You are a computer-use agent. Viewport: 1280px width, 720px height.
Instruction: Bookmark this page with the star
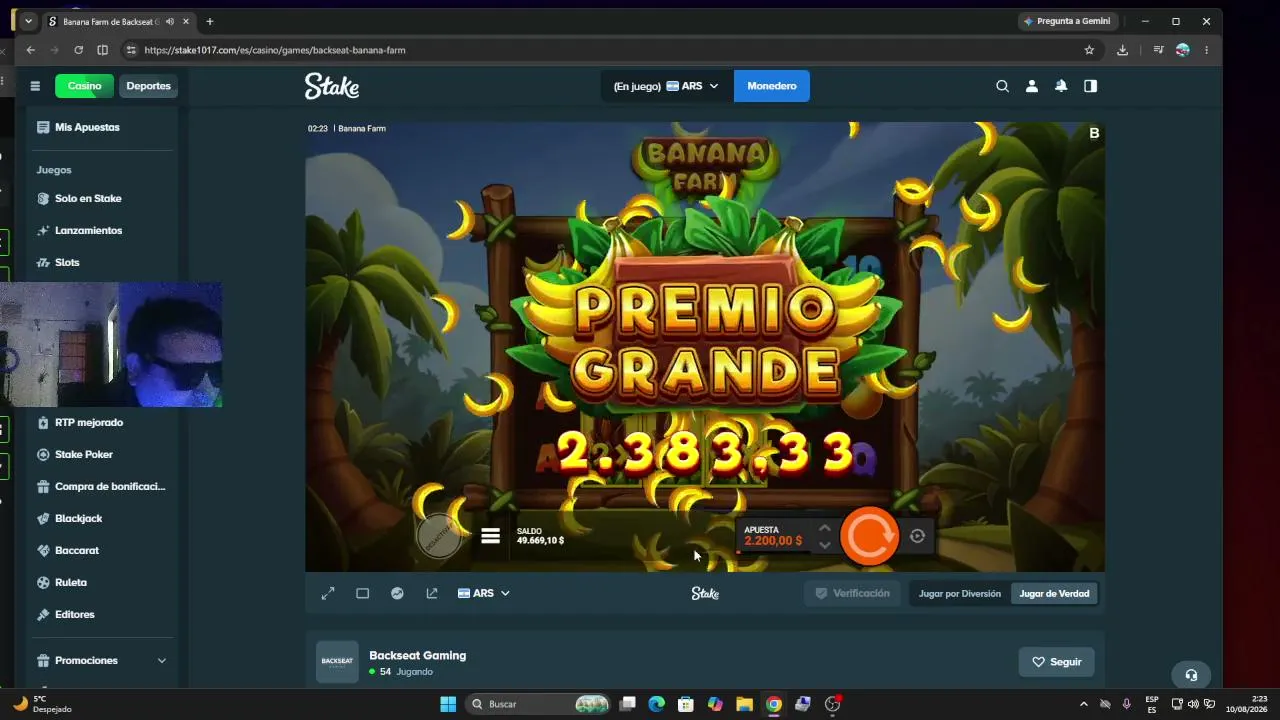pos(1089,50)
